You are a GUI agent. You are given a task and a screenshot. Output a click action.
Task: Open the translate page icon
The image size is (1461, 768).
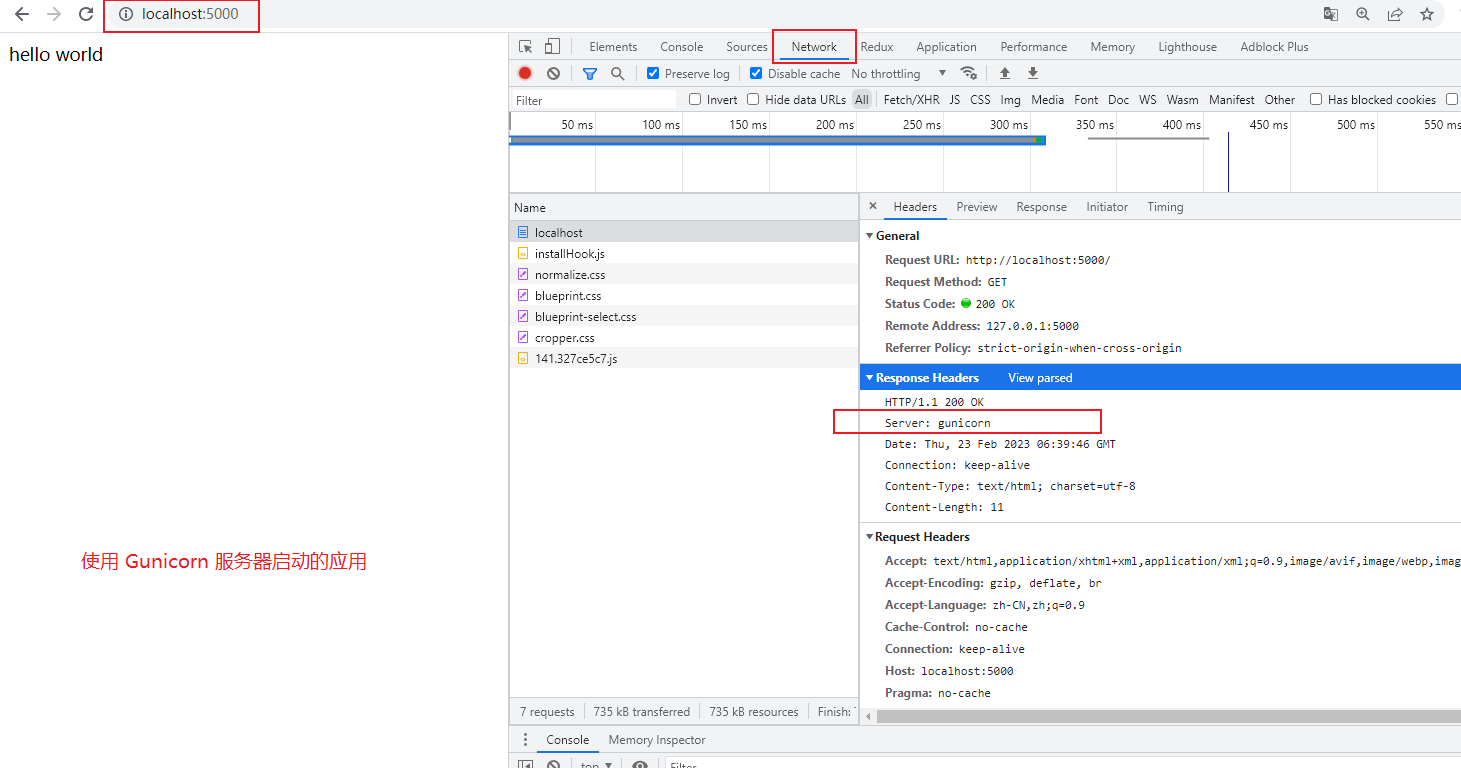coord(1331,14)
